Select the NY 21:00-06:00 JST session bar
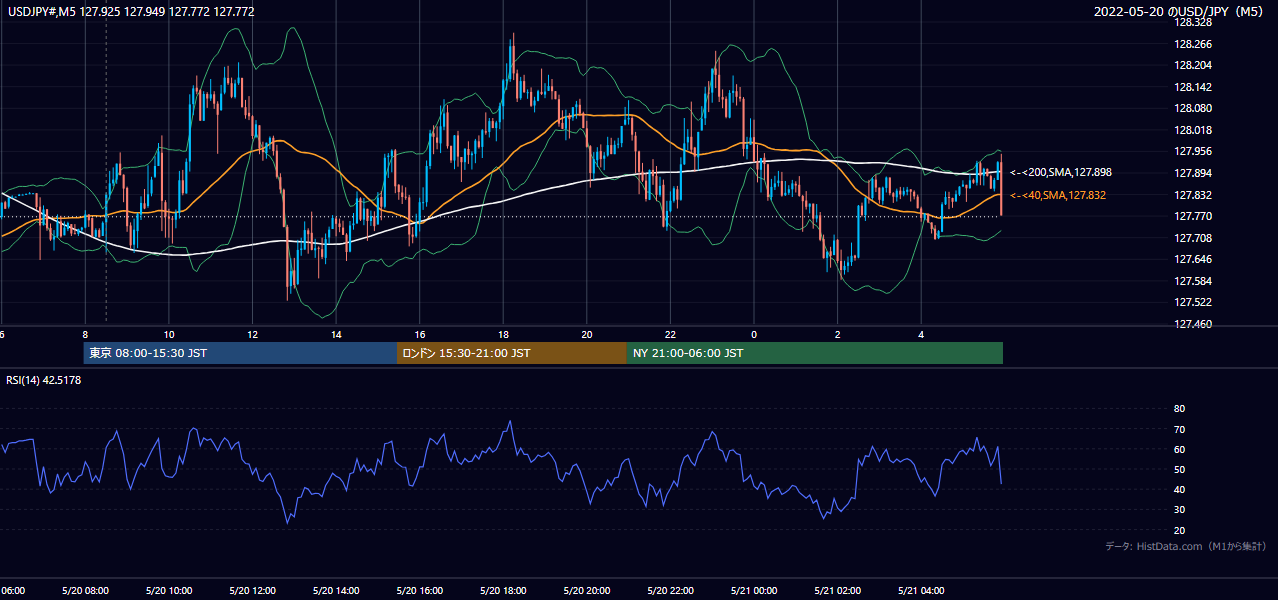1278x600 pixels. 815,353
